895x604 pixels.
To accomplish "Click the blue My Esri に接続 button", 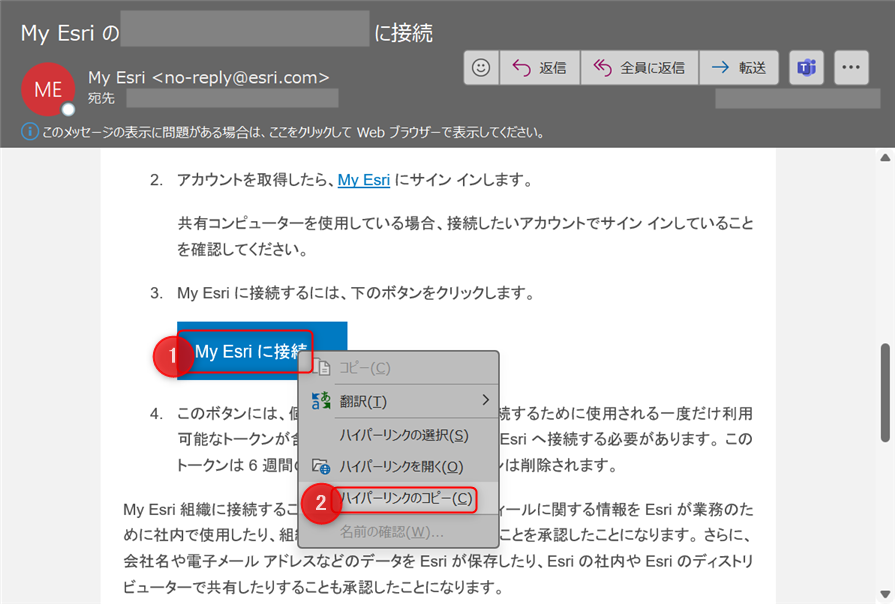I will [262, 351].
